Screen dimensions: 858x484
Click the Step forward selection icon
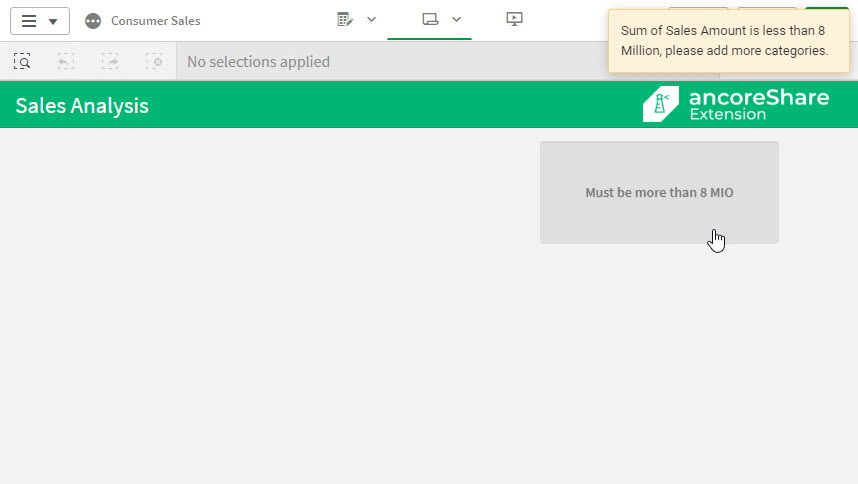110,61
